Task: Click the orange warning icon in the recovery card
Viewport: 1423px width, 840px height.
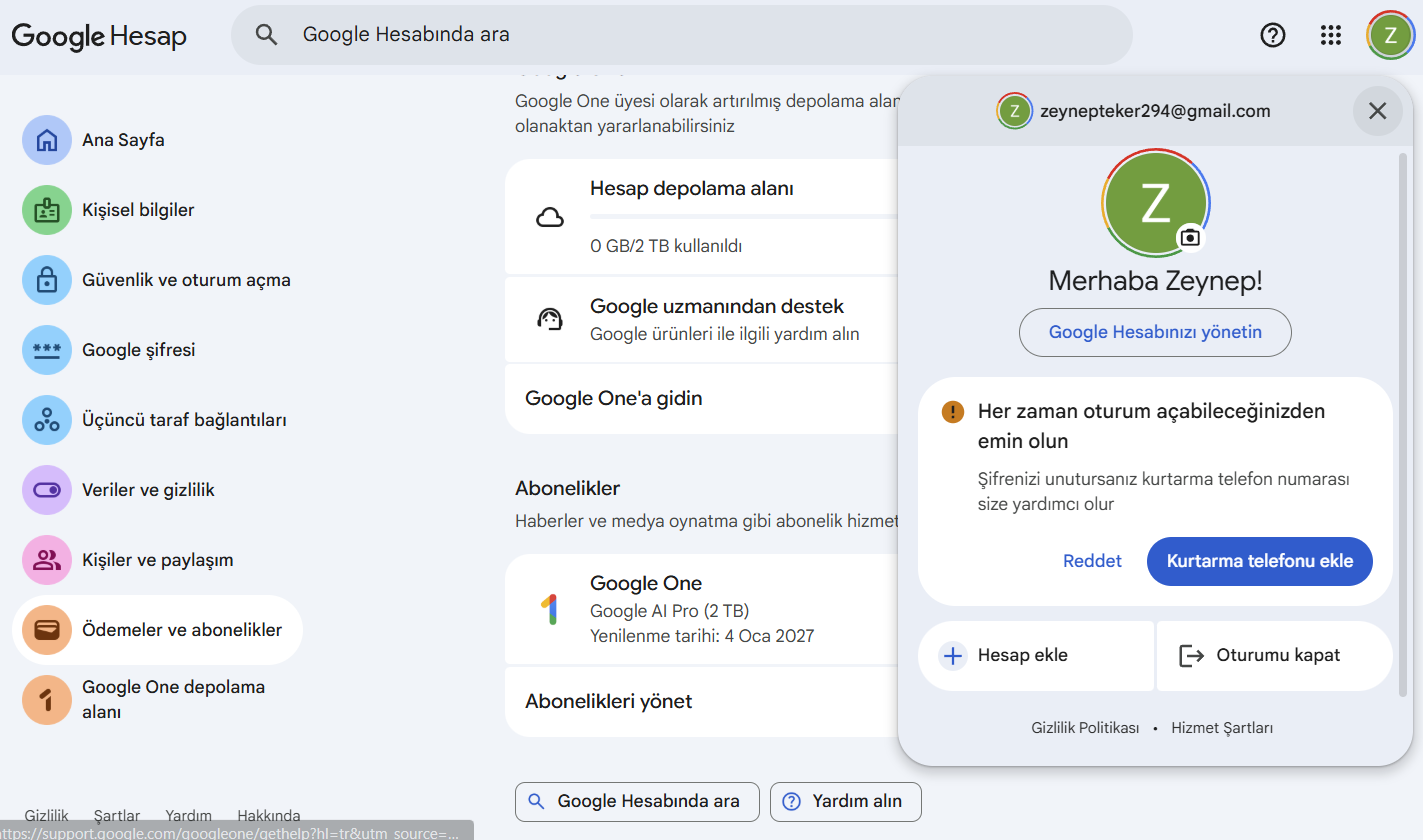Action: [x=953, y=412]
